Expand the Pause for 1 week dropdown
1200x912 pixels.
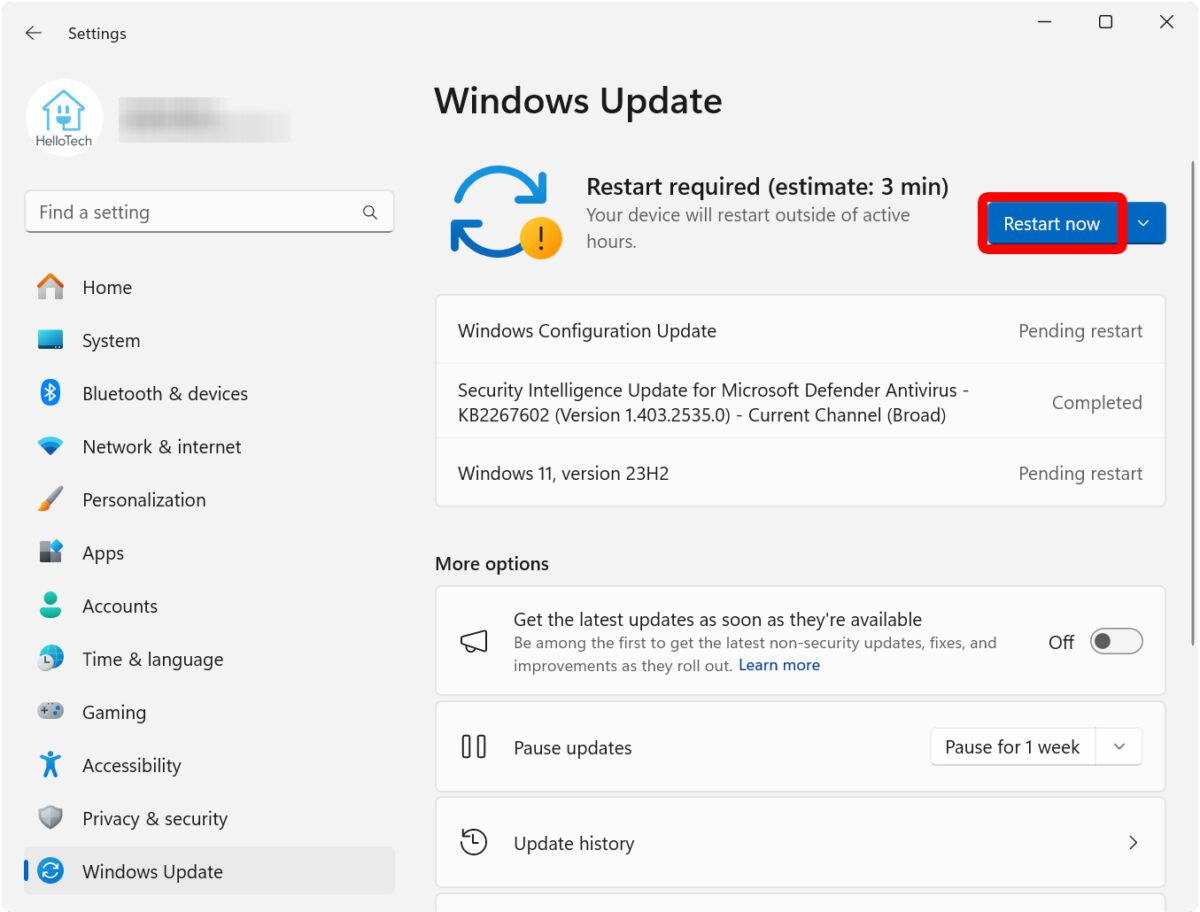pyautogui.click(x=1120, y=747)
